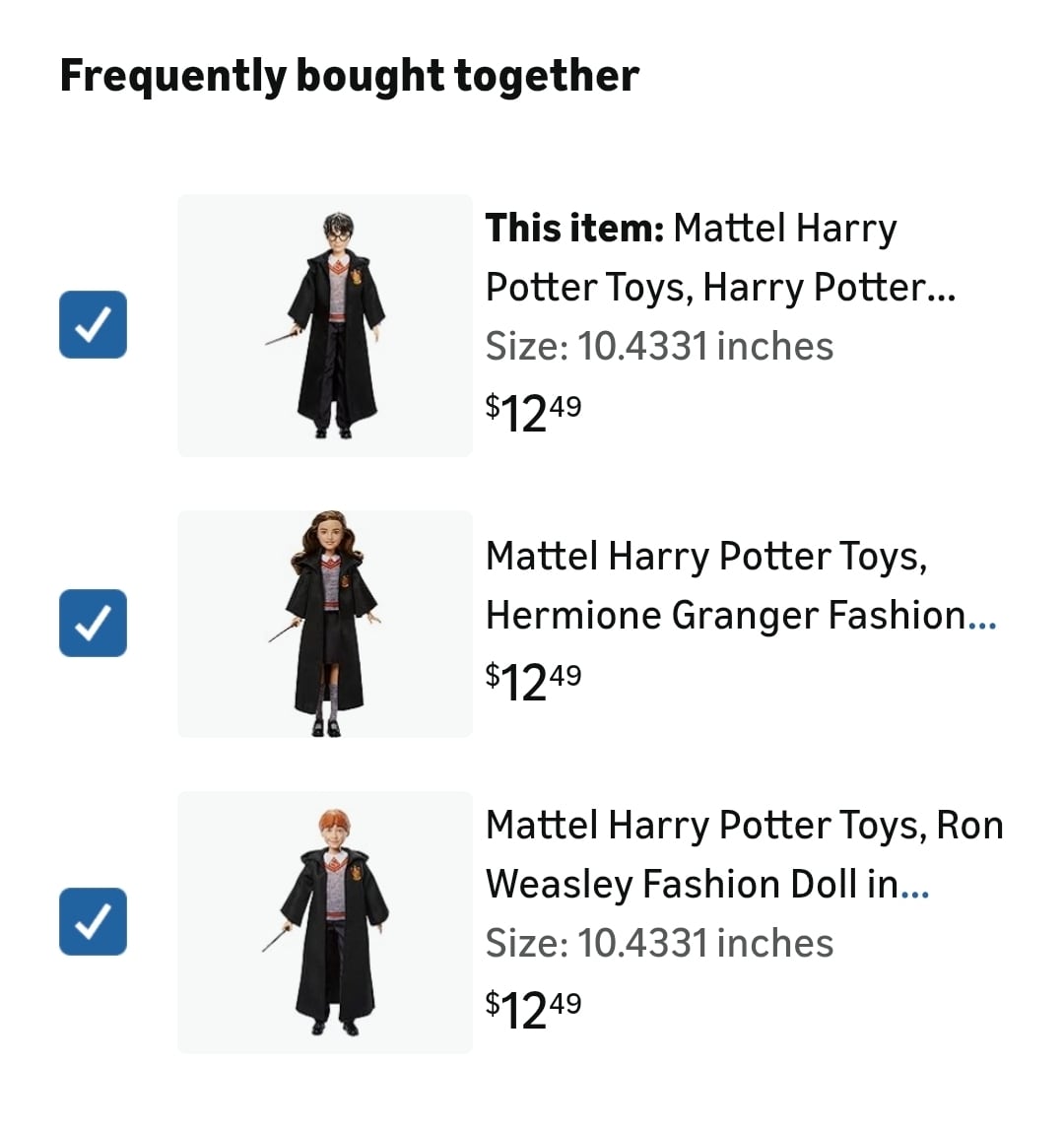Viewport: 1064px width, 1131px height.
Task: Select the size text under the Ron Weasley item
Action: 659,944
